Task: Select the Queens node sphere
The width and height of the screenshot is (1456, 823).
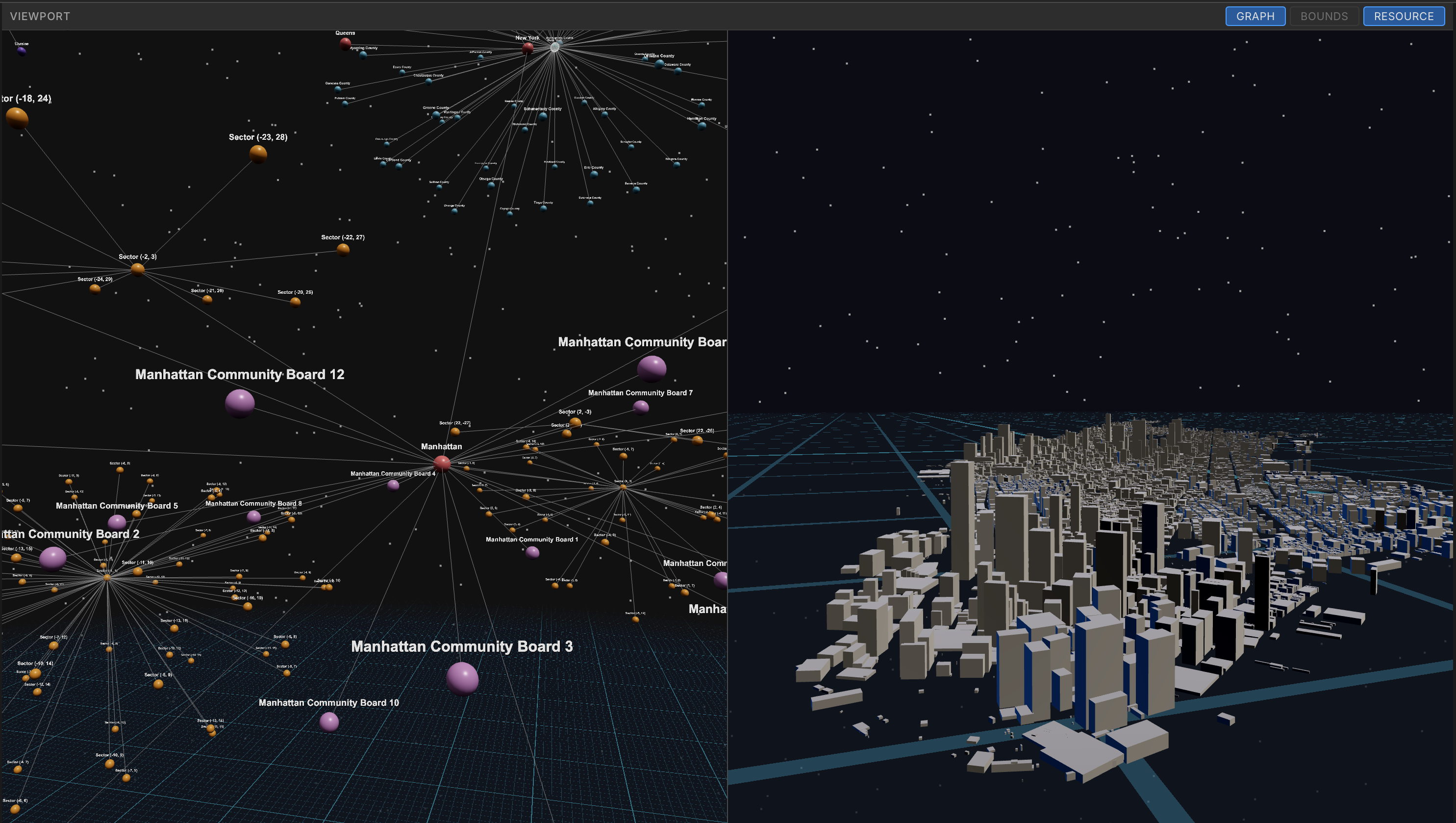Action: point(345,44)
